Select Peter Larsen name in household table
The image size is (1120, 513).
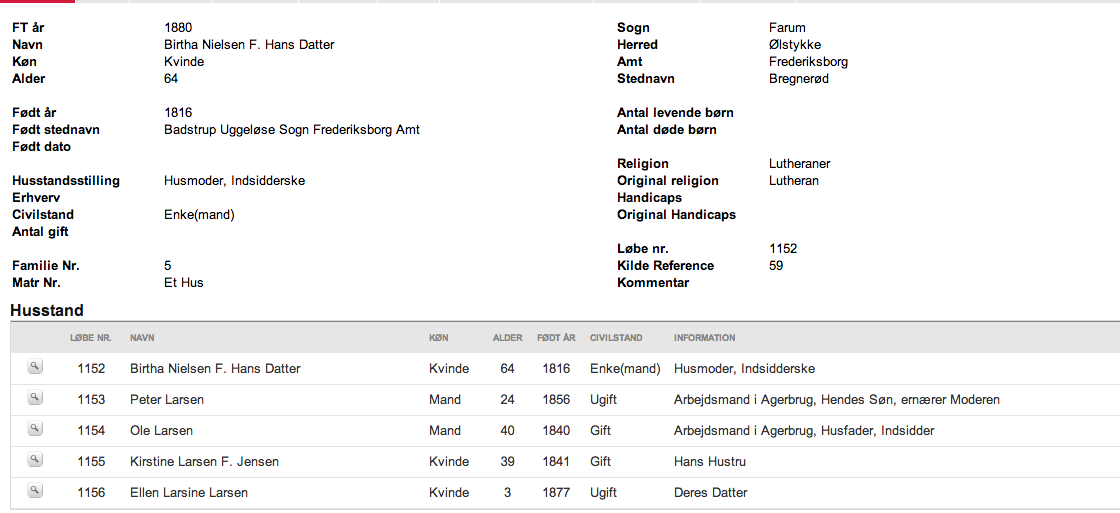[x=166, y=400]
